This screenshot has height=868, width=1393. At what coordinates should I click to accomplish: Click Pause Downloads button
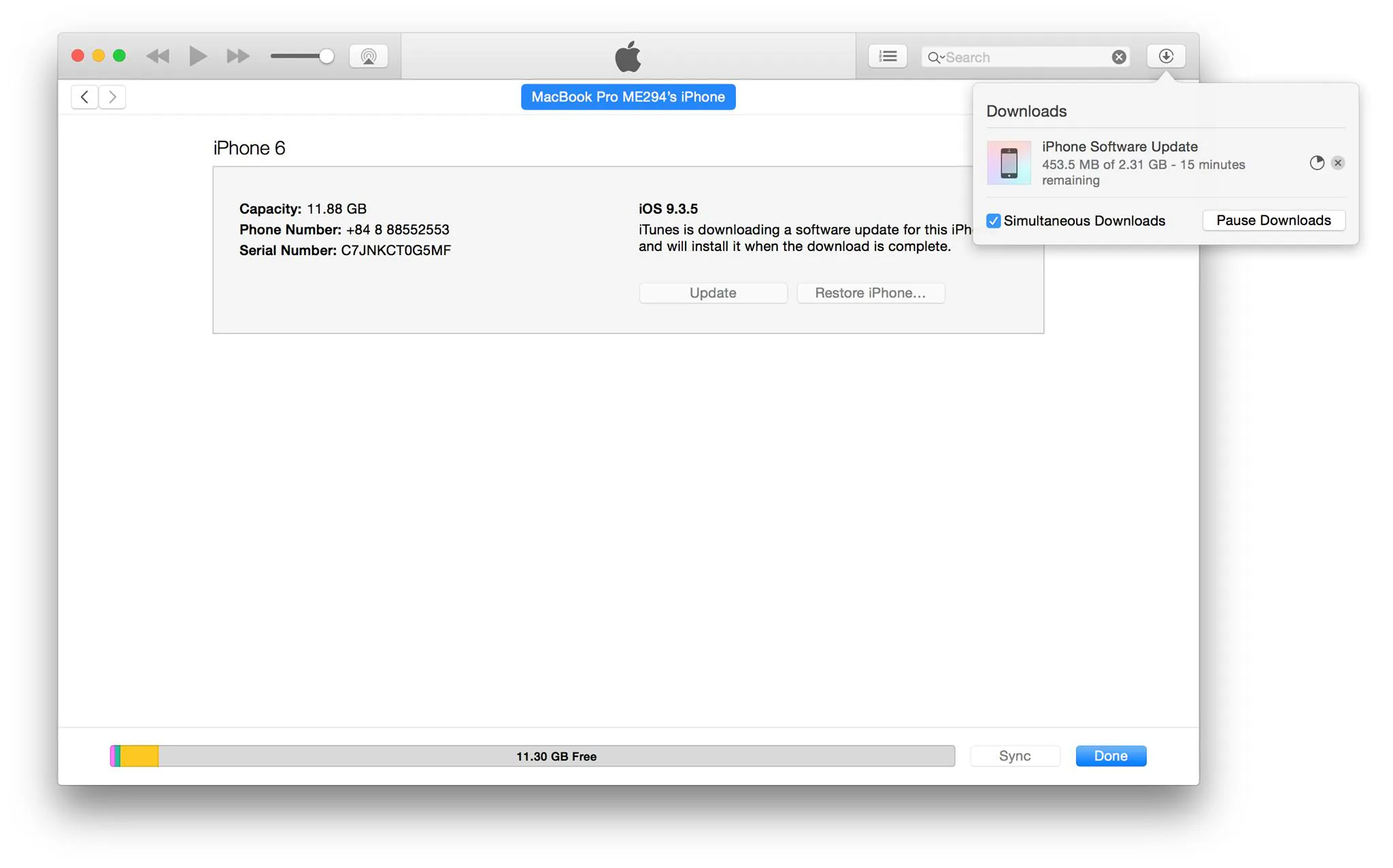coord(1273,220)
